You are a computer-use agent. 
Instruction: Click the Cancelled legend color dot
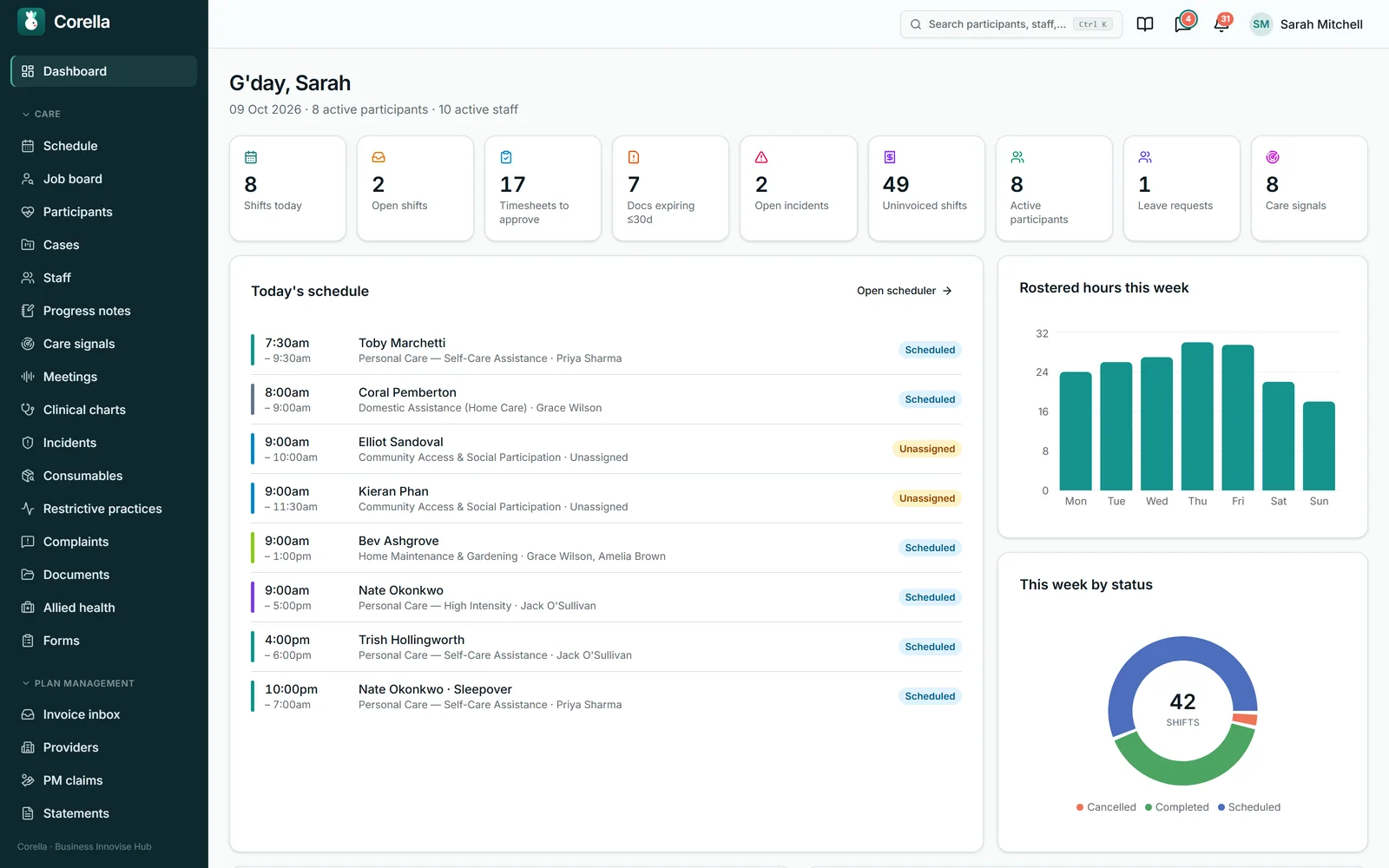1080,807
